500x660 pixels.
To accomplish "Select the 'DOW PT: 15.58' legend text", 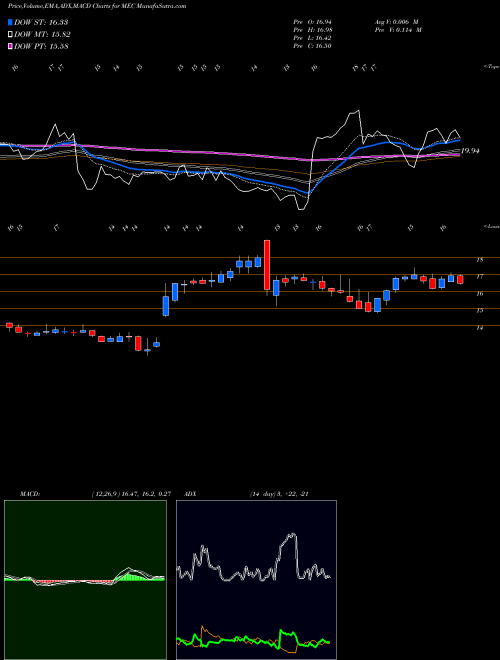I will point(41,46).
